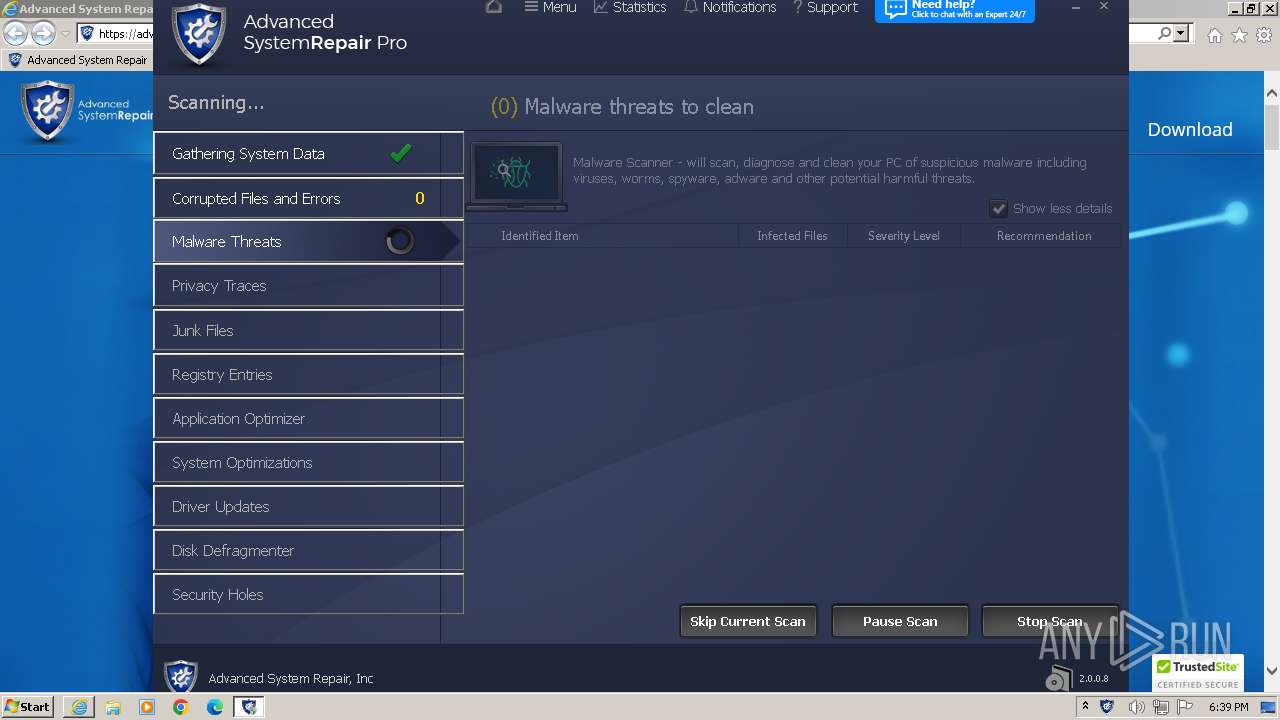The width and height of the screenshot is (1280, 720).
Task: Open Internet Explorer from the taskbar
Action: (x=79, y=707)
